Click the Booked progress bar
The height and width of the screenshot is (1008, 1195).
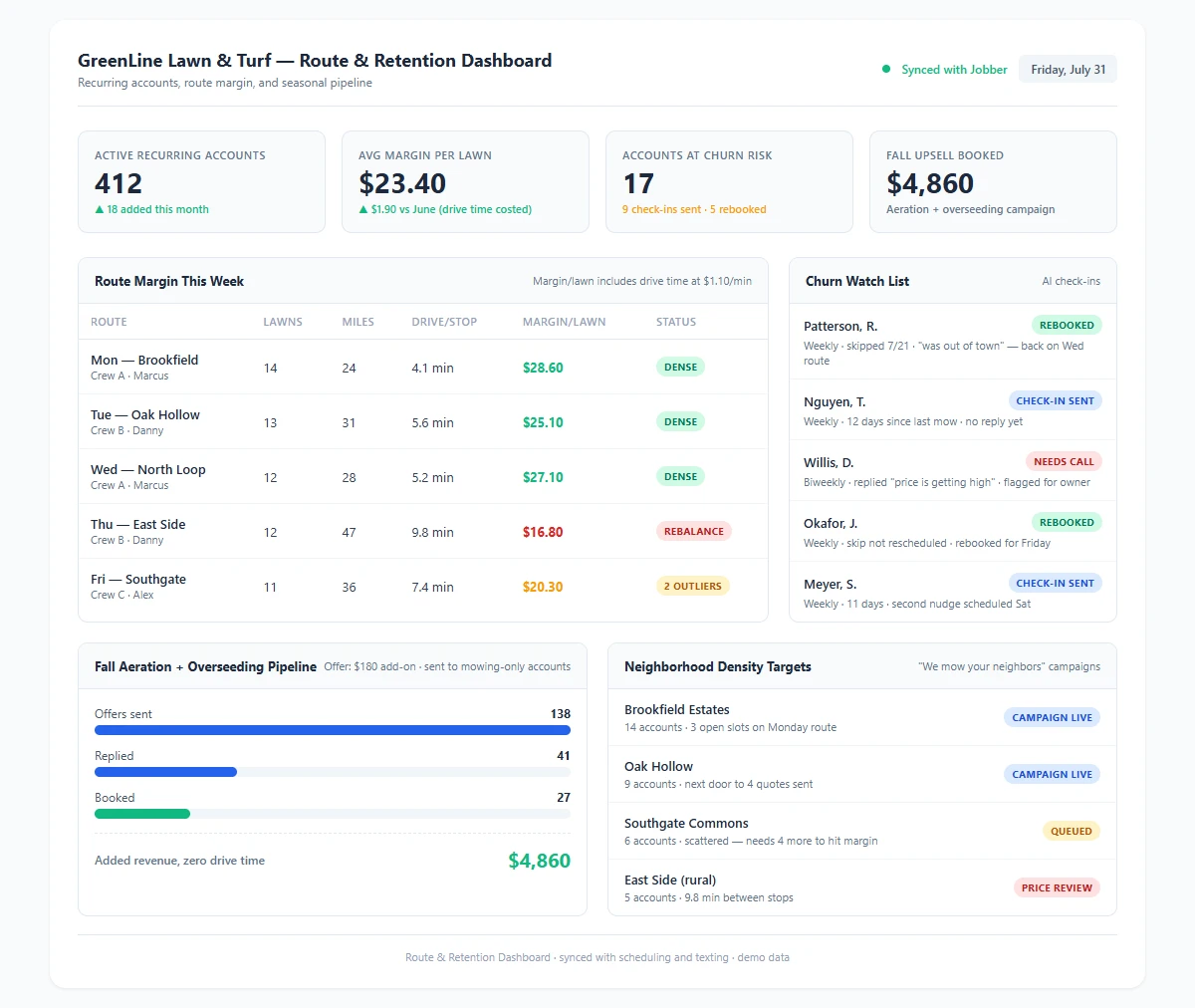pos(333,814)
